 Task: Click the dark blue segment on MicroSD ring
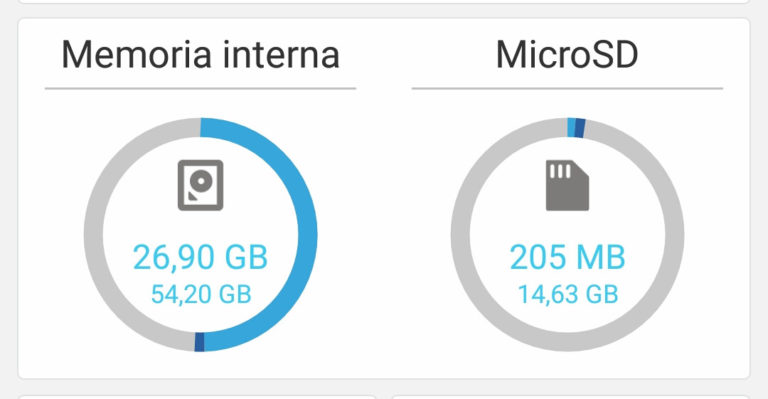(580, 128)
